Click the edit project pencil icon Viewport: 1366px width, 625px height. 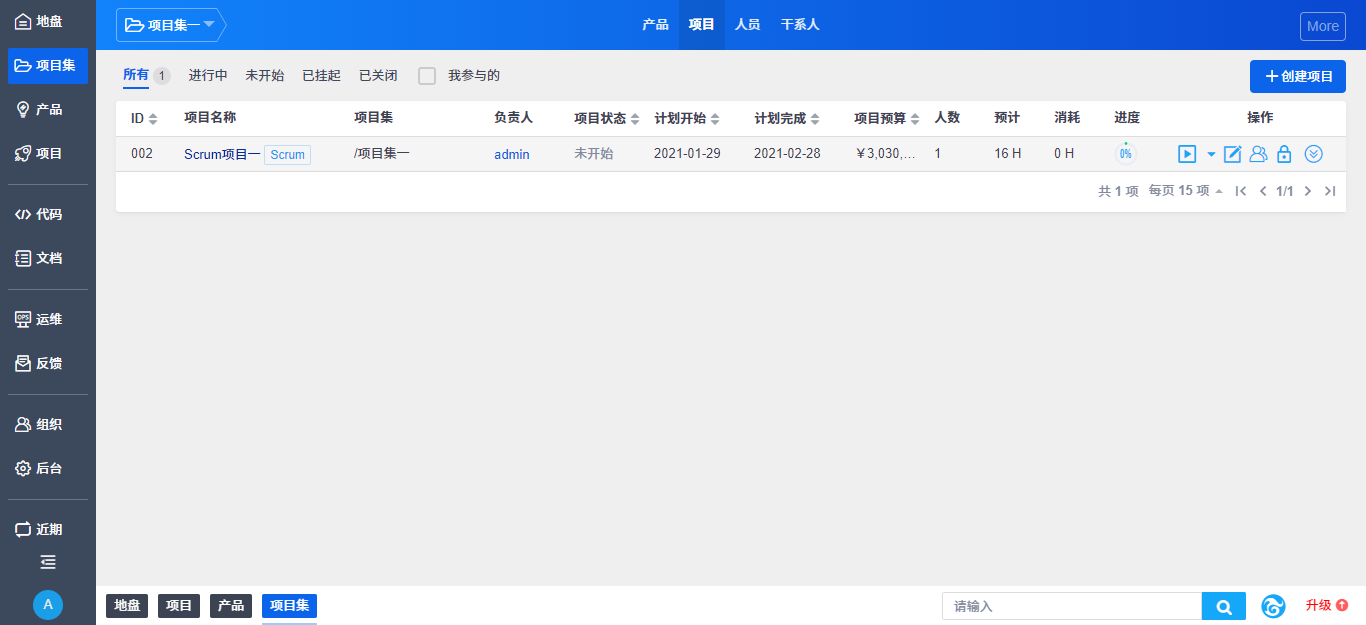tap(1233, 154)
